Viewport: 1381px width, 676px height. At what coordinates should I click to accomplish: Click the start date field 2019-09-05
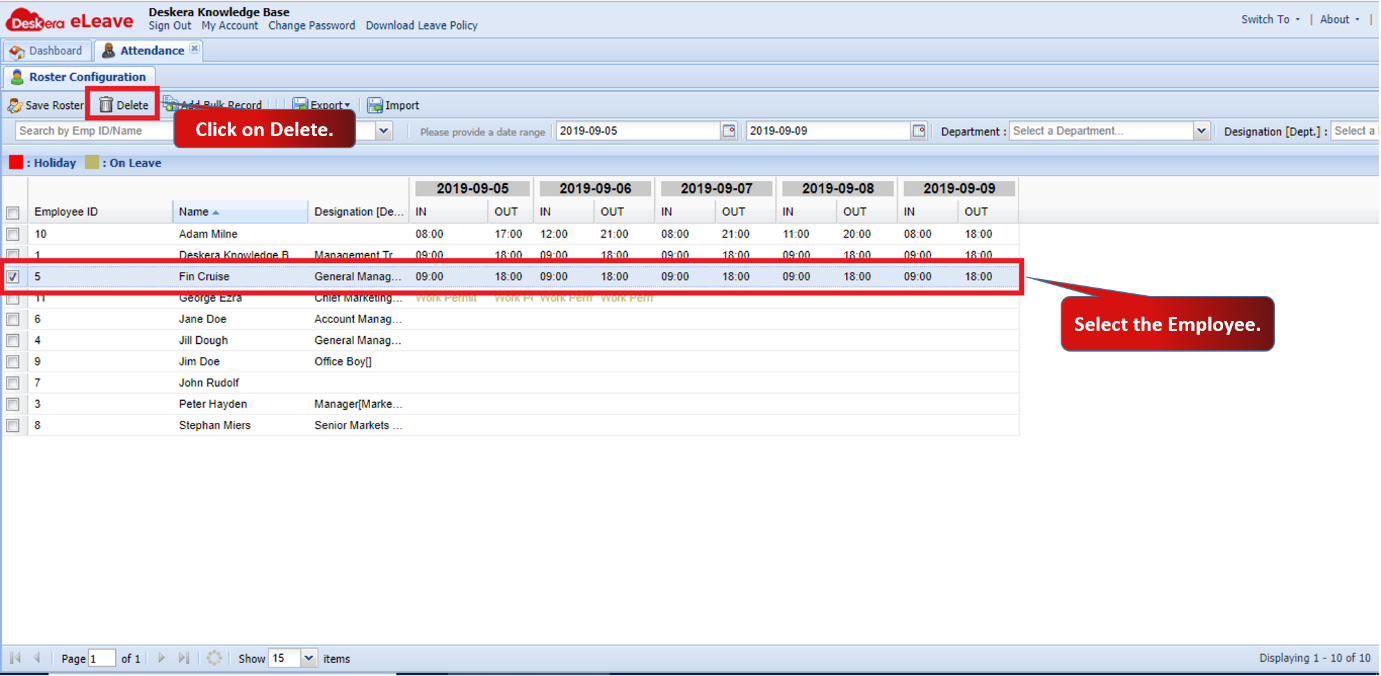pos(639,131)
